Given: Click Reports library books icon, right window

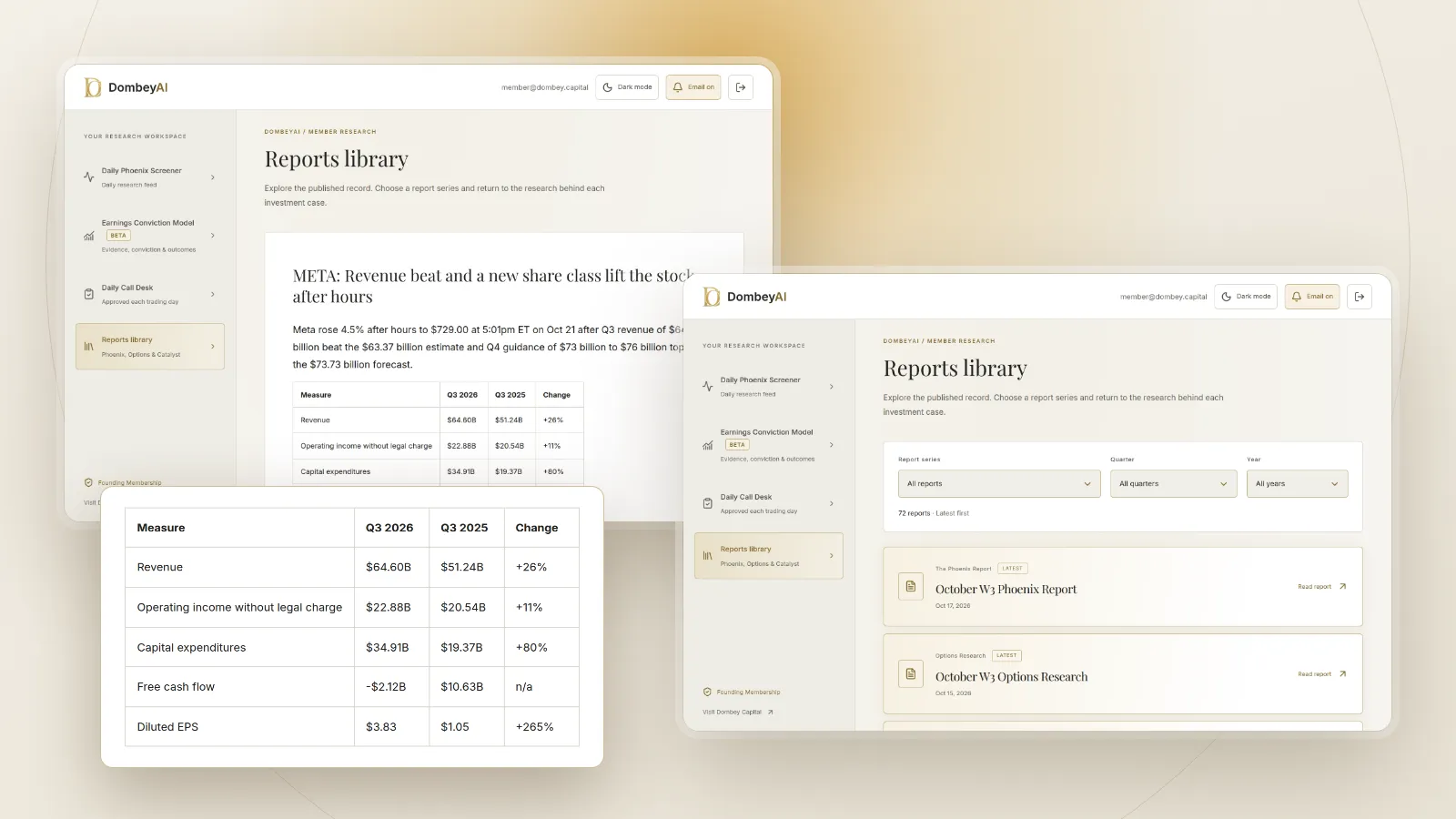Looking at the screenshot, I should 708,556.
